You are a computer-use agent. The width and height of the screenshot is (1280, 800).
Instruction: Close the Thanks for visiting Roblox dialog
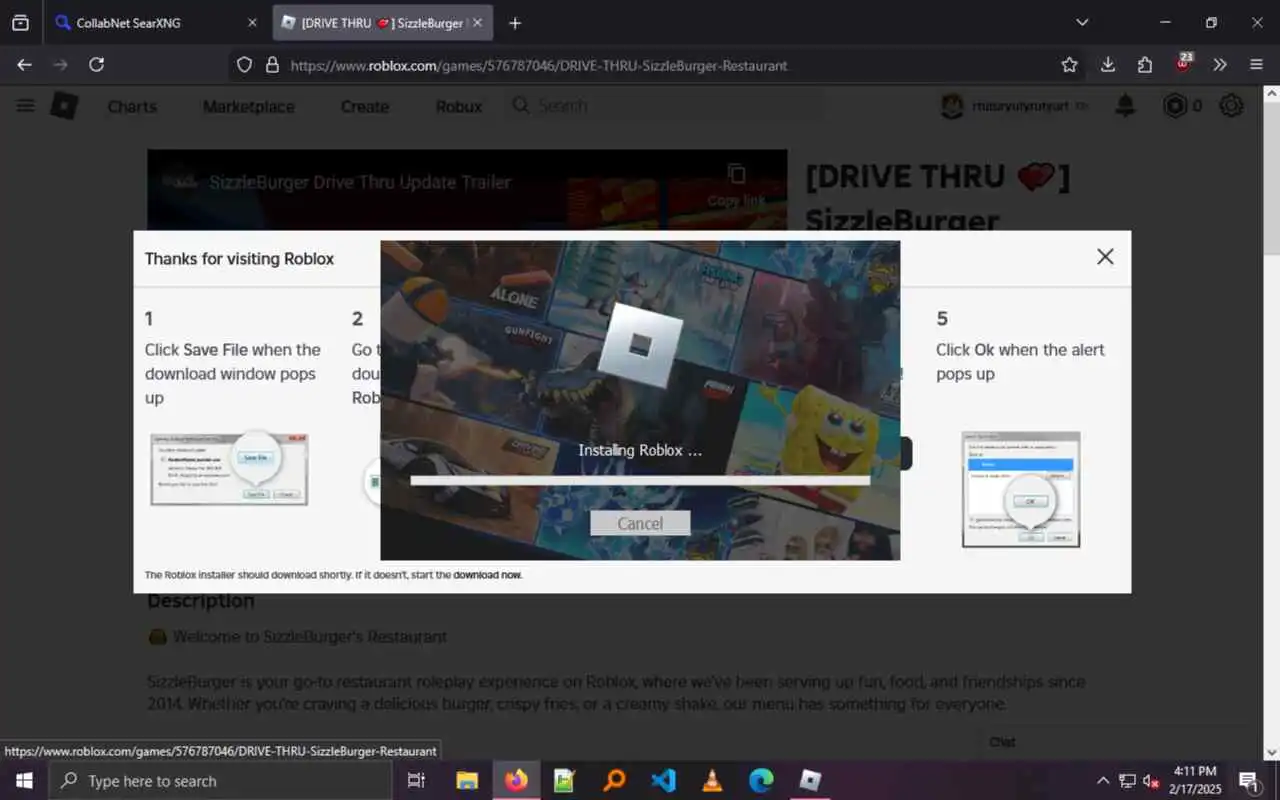click(1105, 256)
